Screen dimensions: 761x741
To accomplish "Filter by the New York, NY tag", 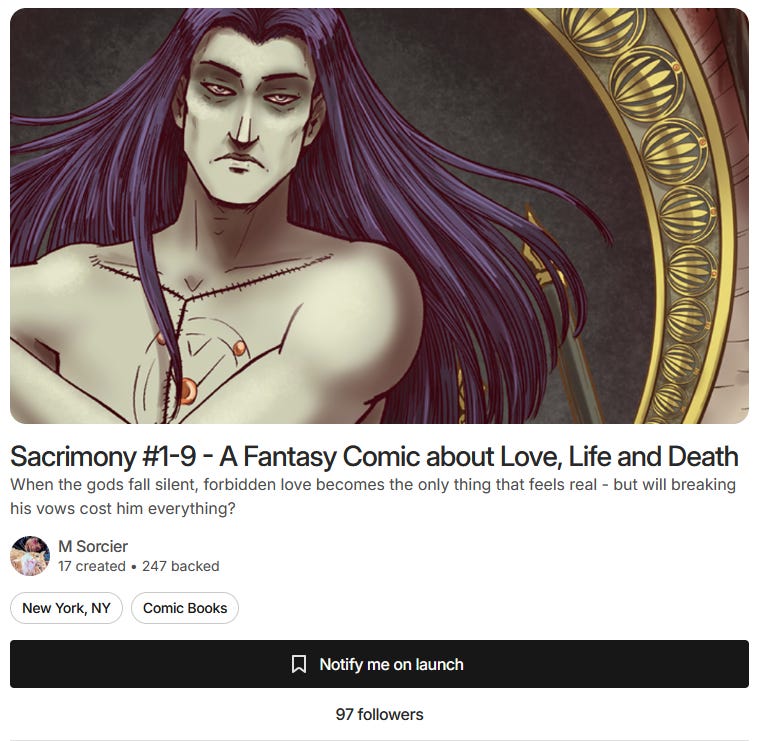I will [66, 608].
